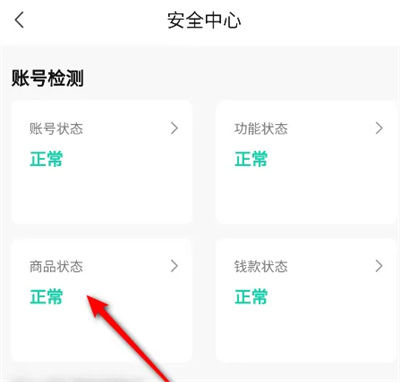This screenshot has width=400, height=382.
Task: Tap the blank space below 正常 in 账号状态 card
Action: [x=102, y=195]
